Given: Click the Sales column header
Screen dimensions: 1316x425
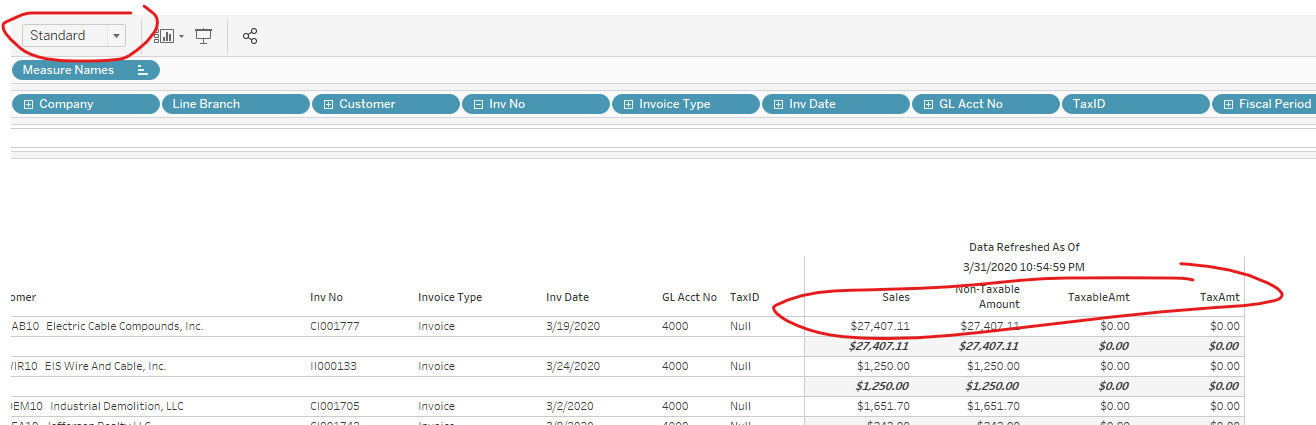Looking at the screenshot, I should 895,297.
